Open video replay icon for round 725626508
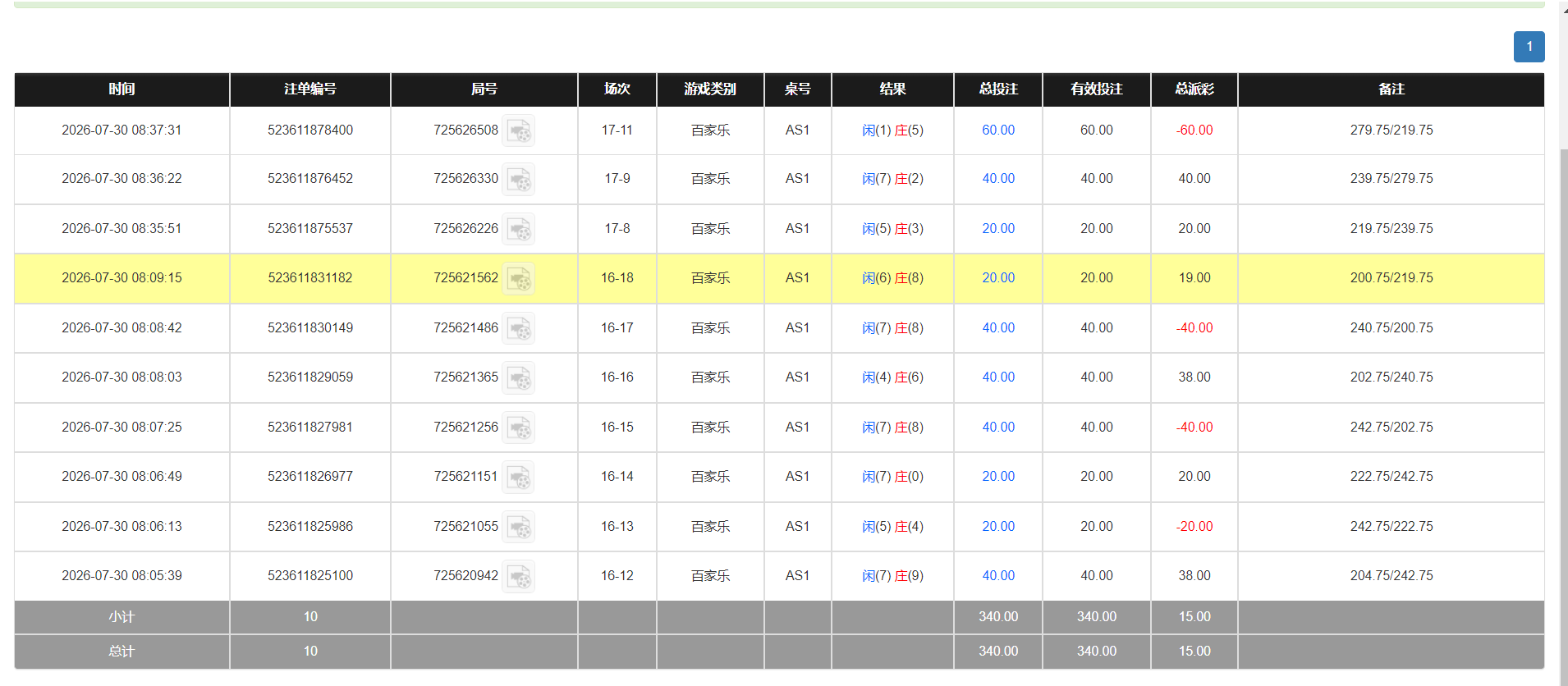This screenshot has width=1568, height=686. (519, 130)
